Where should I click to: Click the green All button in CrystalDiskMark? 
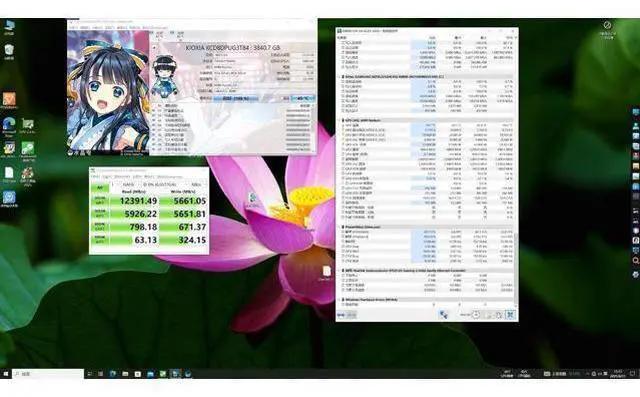point(100,187)
